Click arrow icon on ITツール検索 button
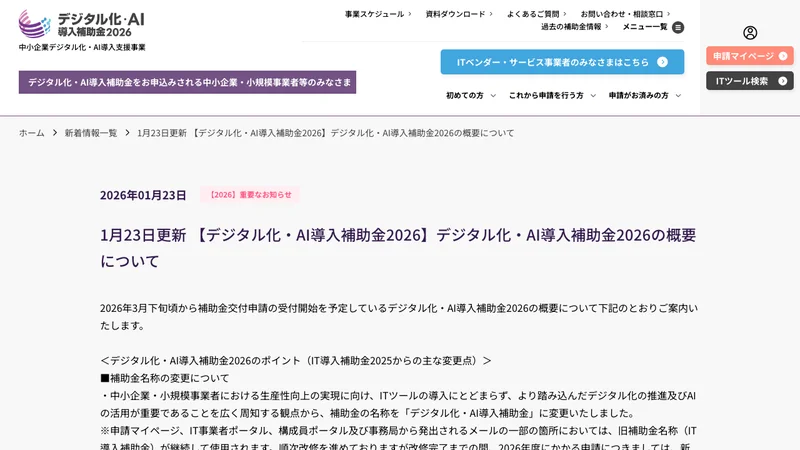This screenshot has width=800, height=450. [783, 81]
